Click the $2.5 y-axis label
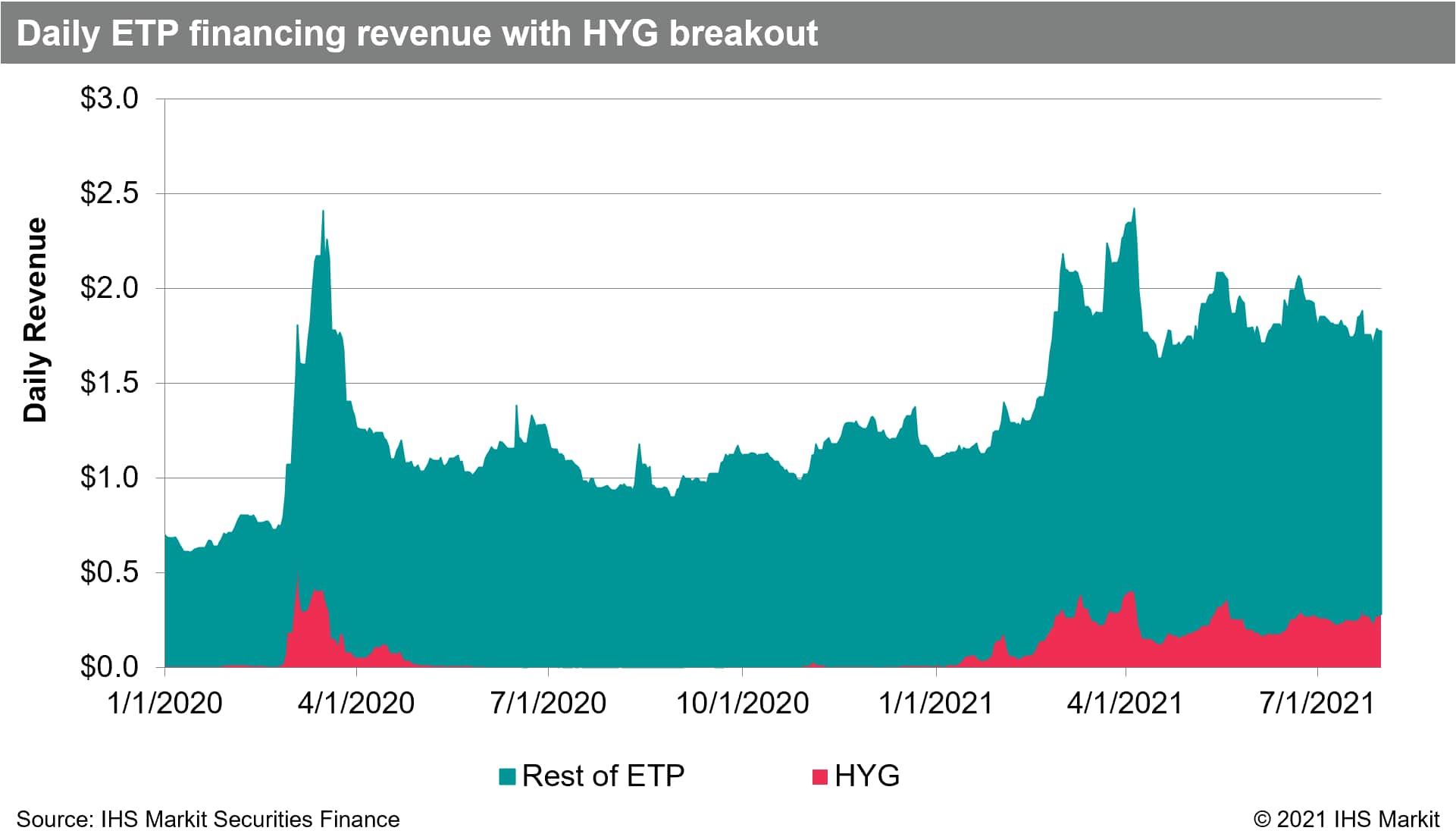The image size is (1456, 837). [109, 193]
